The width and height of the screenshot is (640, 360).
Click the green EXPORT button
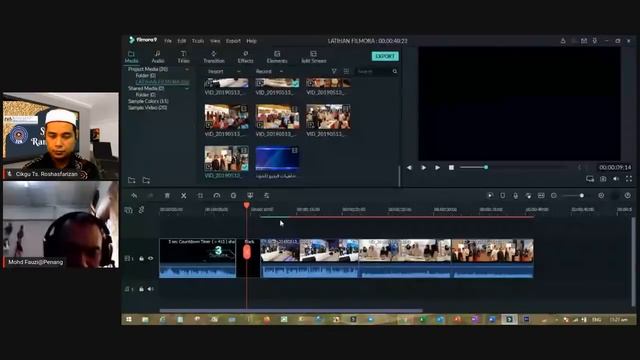point(385,56)
